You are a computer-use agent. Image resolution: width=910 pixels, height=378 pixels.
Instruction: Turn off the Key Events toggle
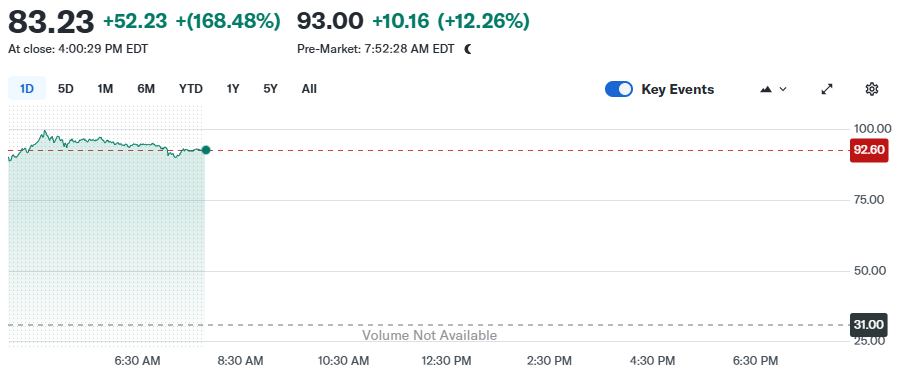tap(619, 89)
